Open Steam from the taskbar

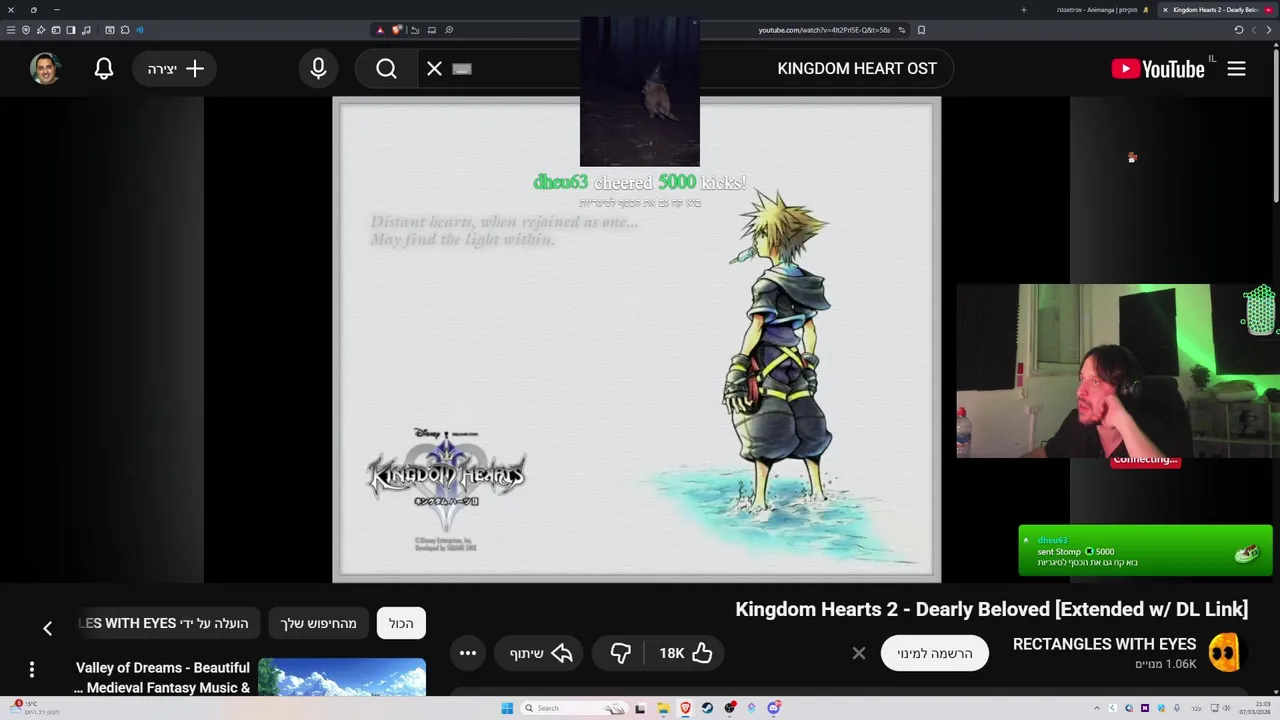pos(707,708)
